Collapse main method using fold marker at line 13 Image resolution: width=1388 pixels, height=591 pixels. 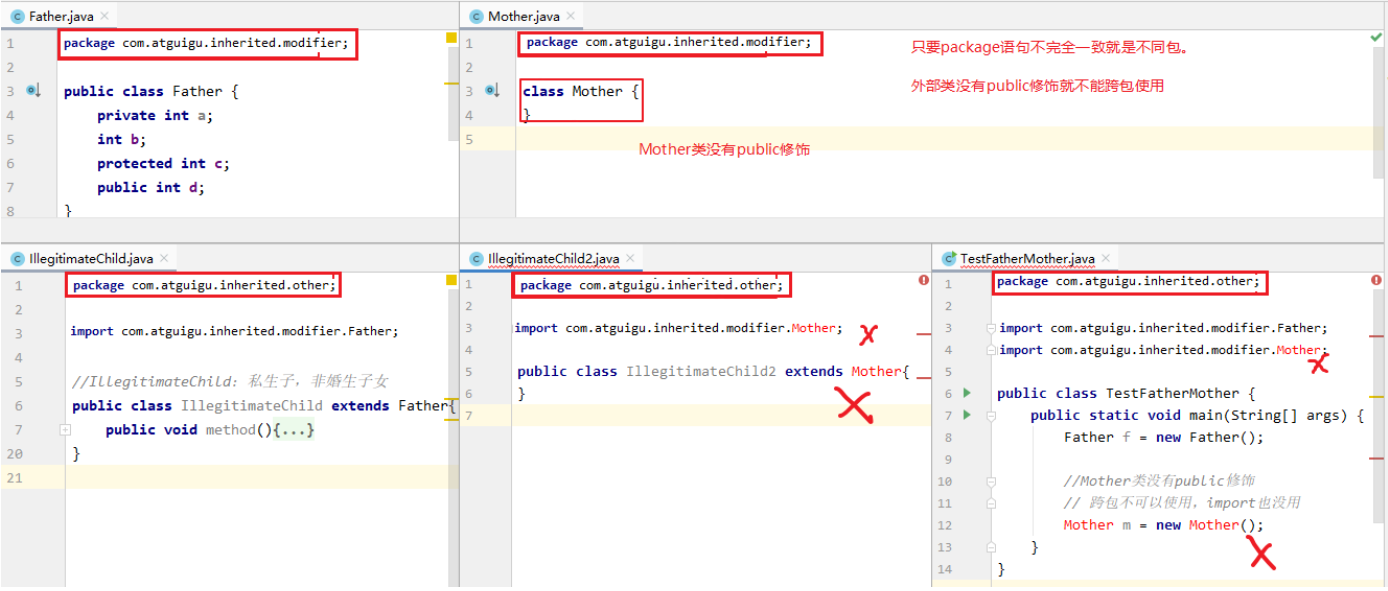coord(992,547)
